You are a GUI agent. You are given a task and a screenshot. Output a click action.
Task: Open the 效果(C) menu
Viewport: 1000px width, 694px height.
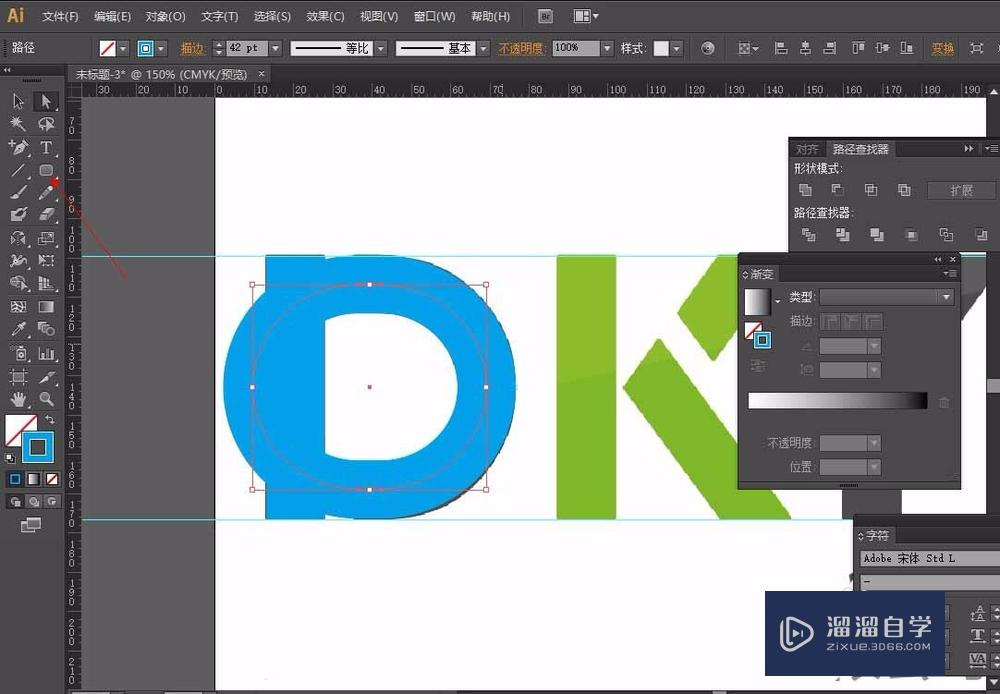[x=325, y=16]
